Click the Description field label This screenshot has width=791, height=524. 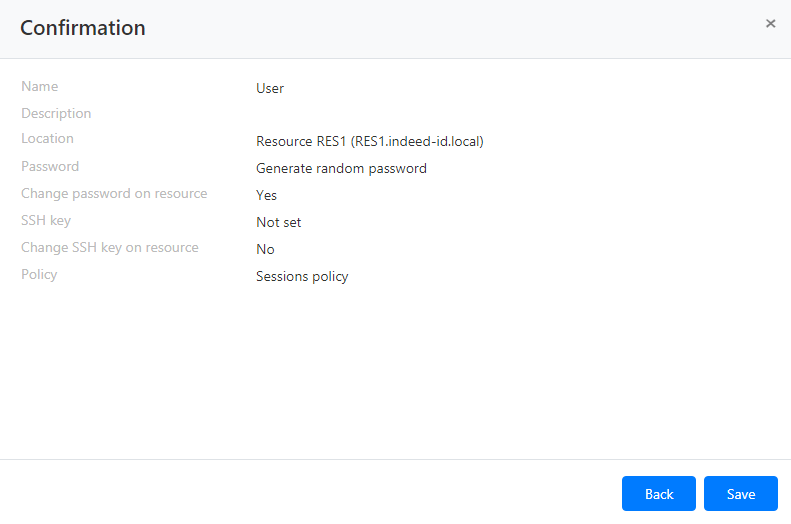point(56,114)
